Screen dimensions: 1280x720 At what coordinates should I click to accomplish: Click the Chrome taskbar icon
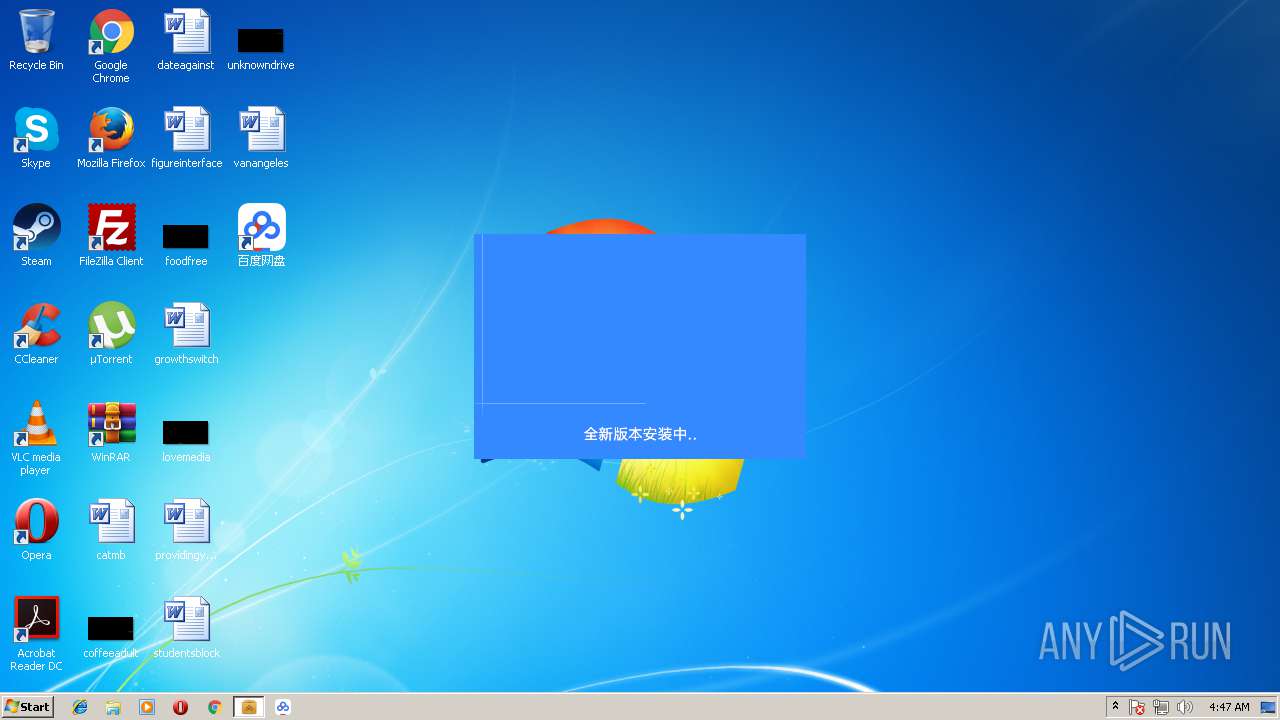coord(214,707)
